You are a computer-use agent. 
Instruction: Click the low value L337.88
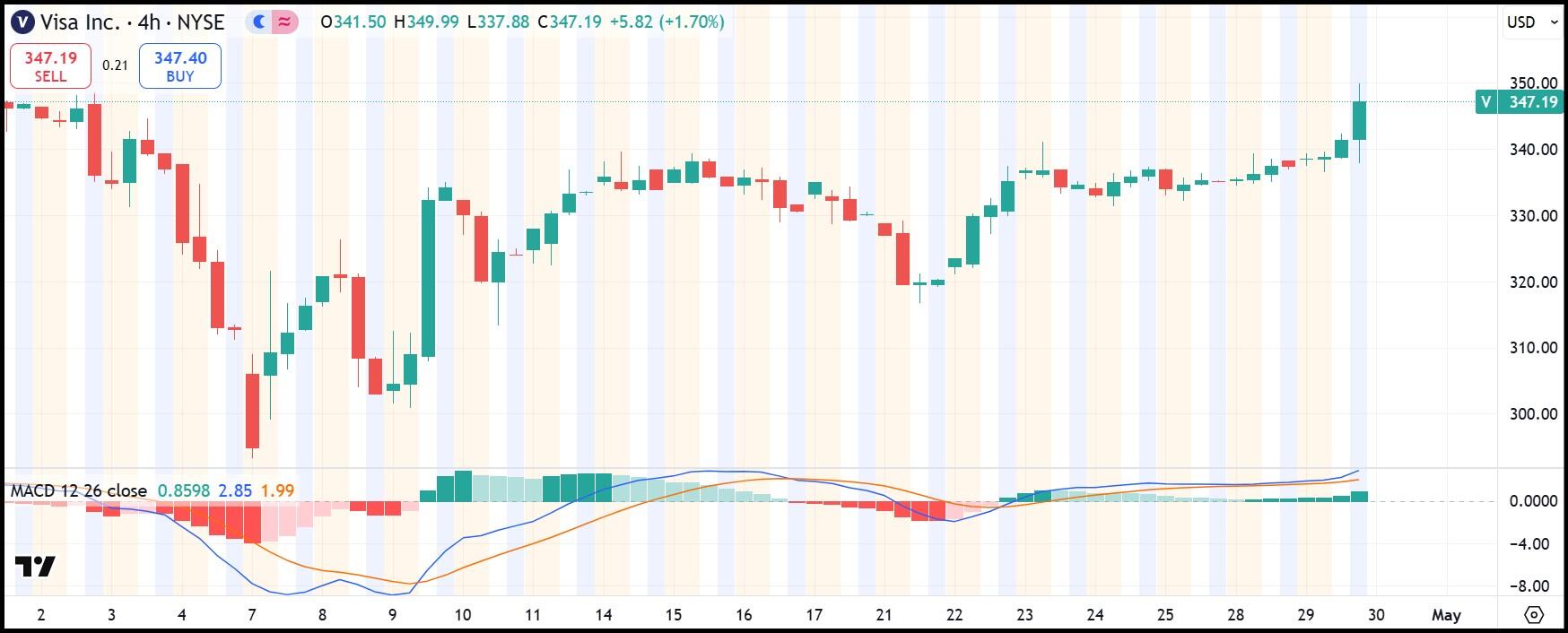point(498,22)
